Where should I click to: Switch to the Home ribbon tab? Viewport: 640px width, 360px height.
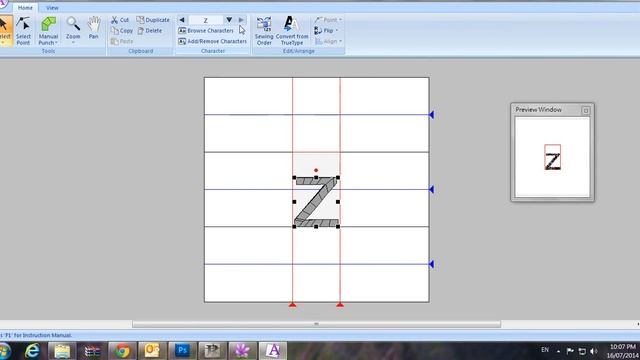[x=25, y=8]
